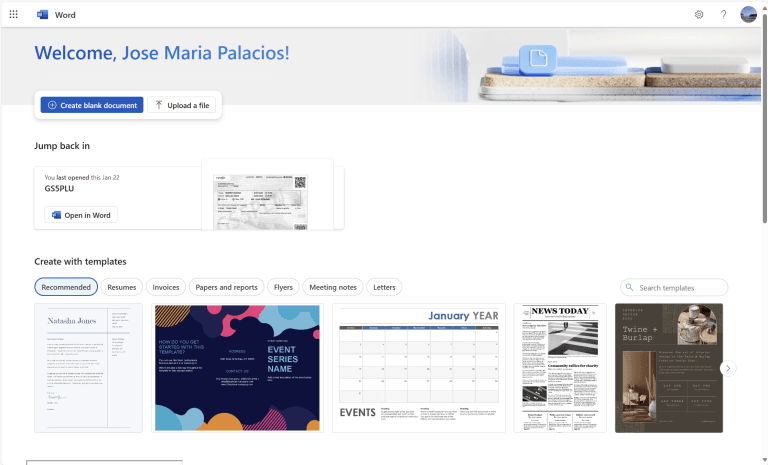Switch to the Invoices template category
The height and width of the screenshot is (465, 768).
(166, 287)
